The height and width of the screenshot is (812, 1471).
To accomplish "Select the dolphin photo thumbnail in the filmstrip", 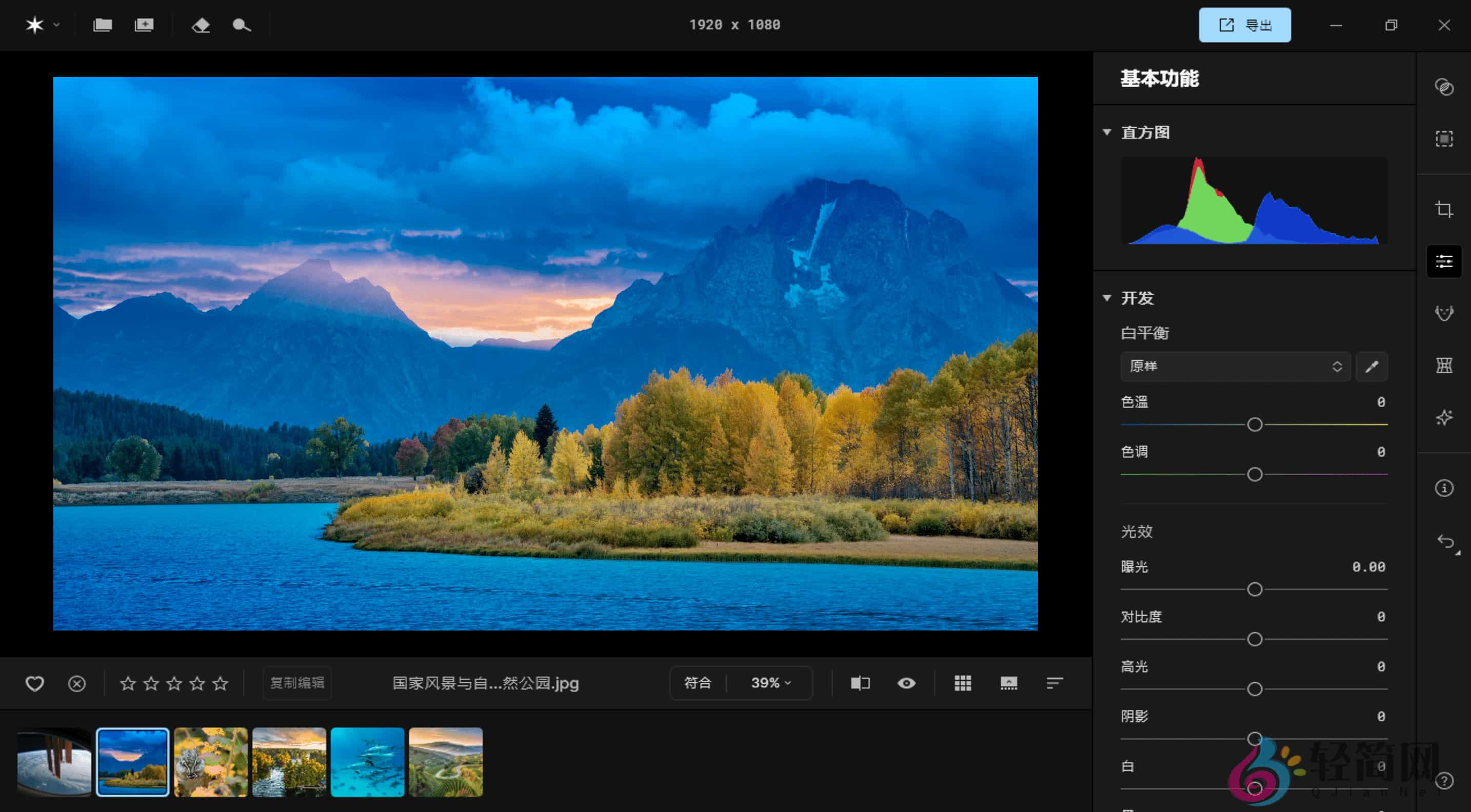I will point(368,762).
